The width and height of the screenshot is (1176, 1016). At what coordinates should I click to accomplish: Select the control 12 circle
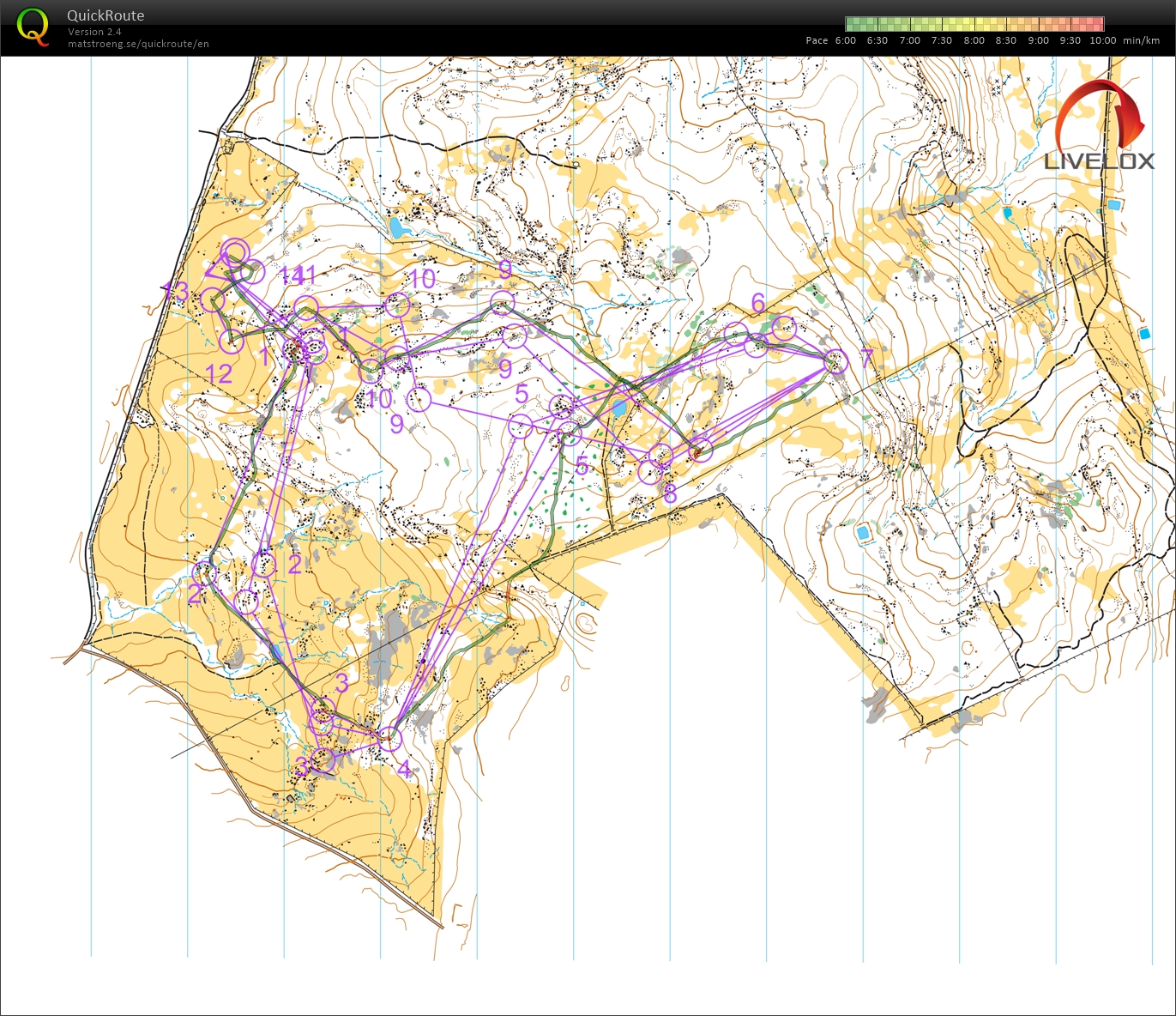coord(232,342)
